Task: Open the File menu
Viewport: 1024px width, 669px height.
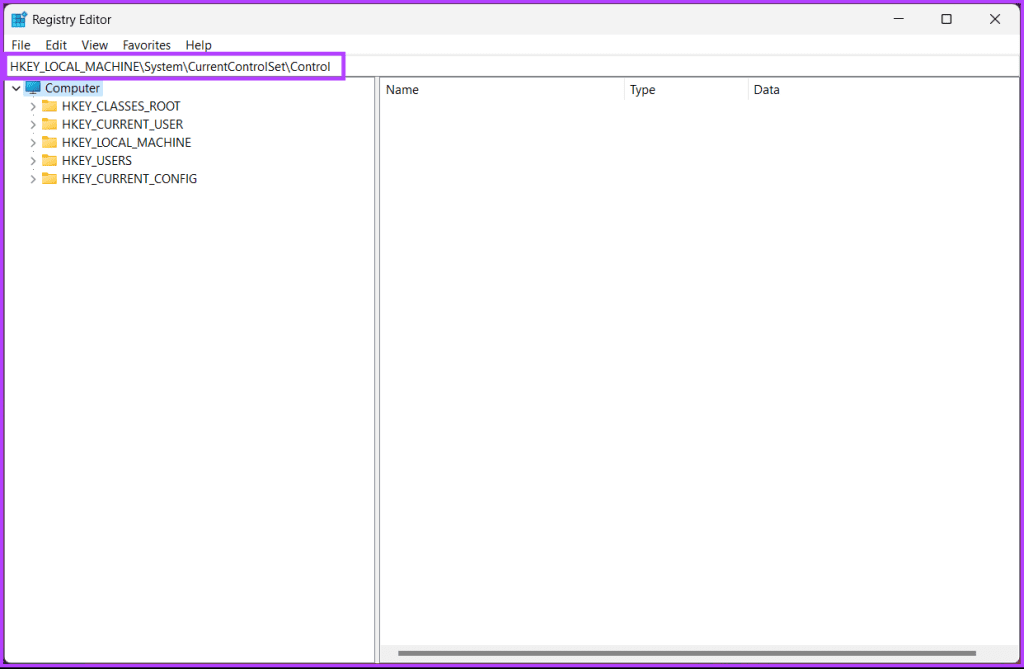Action: tap(20, 45)
